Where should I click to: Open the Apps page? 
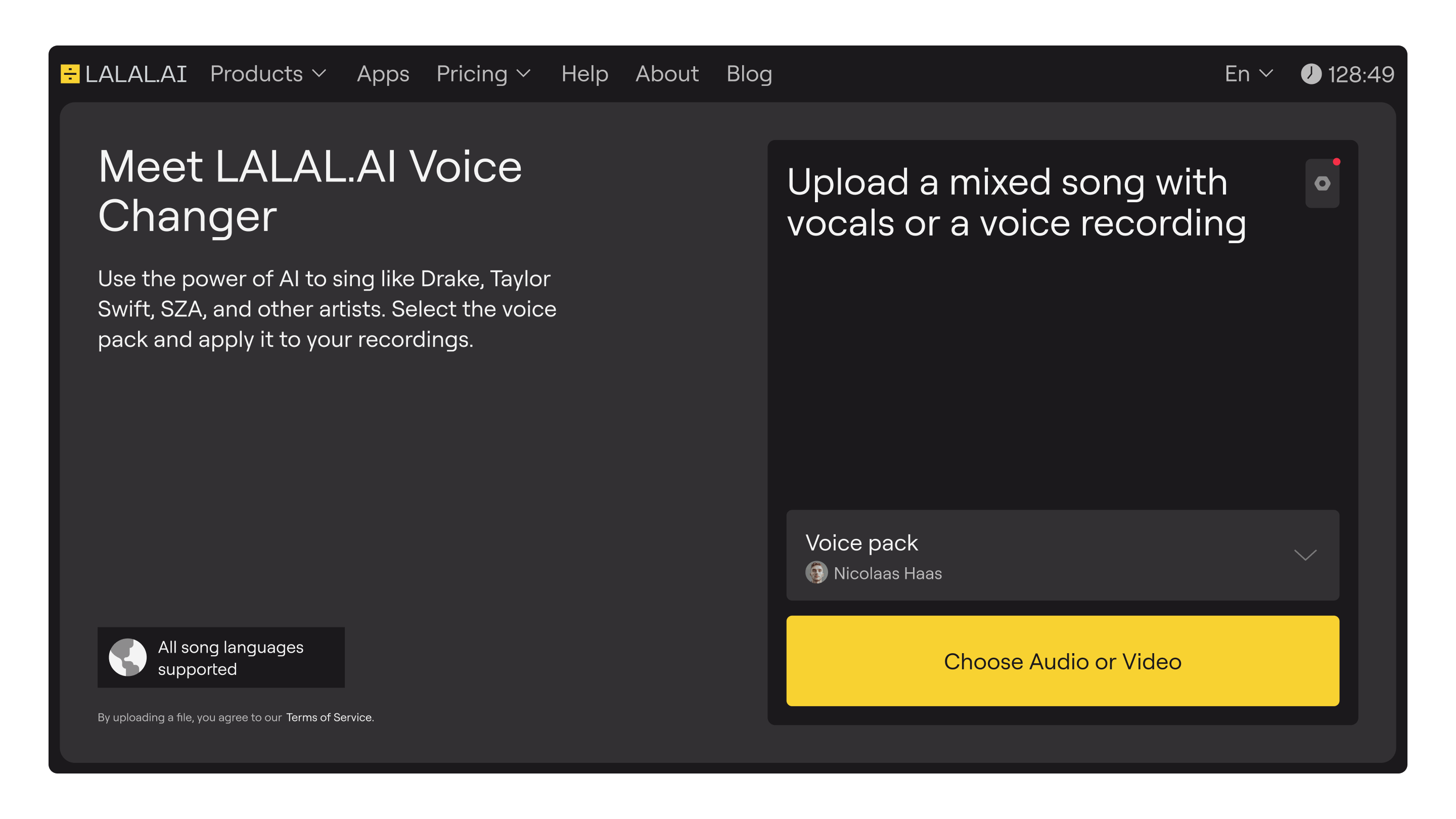[x=383, y=74]
